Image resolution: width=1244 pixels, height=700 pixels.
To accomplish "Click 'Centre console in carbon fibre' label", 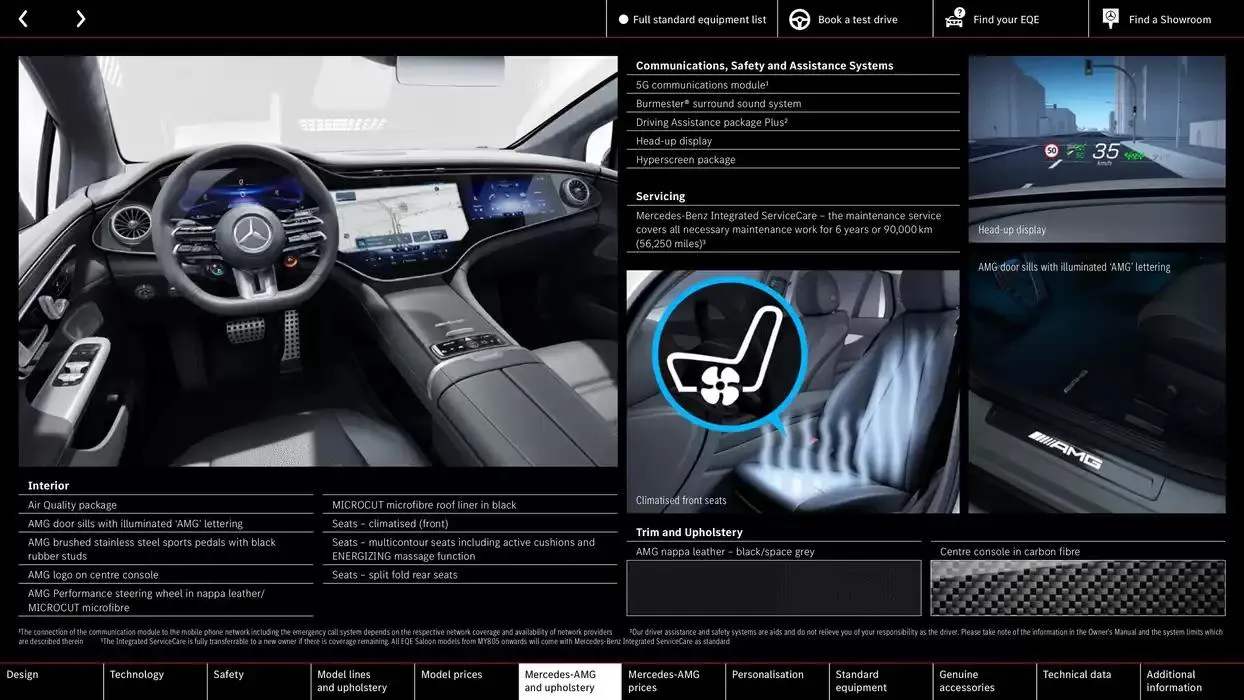I will point(1010,551).
